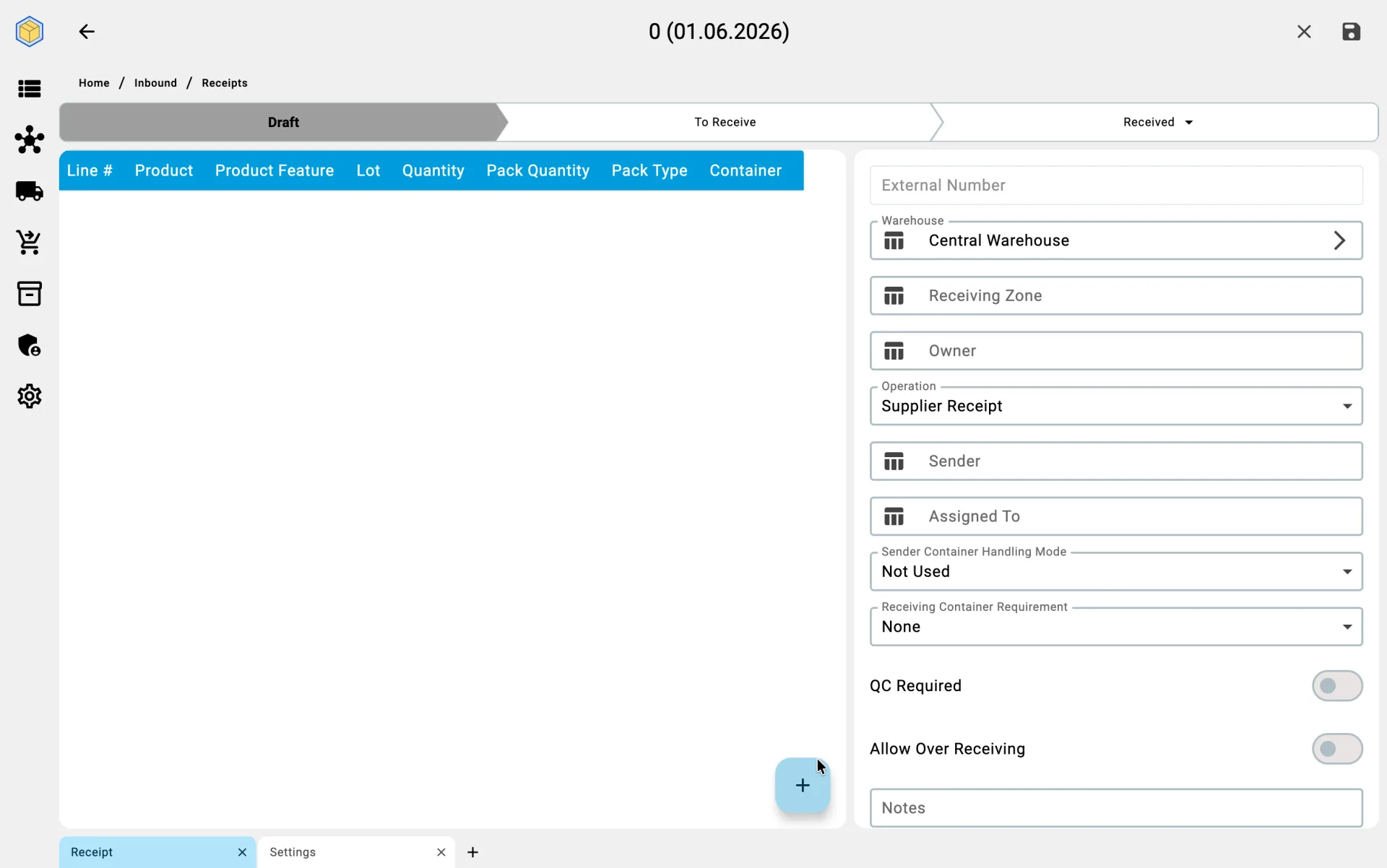Open the delivery truck icon in sidebar
Viewport: 1387px width, 868px height.
click(x=30, y=191)
